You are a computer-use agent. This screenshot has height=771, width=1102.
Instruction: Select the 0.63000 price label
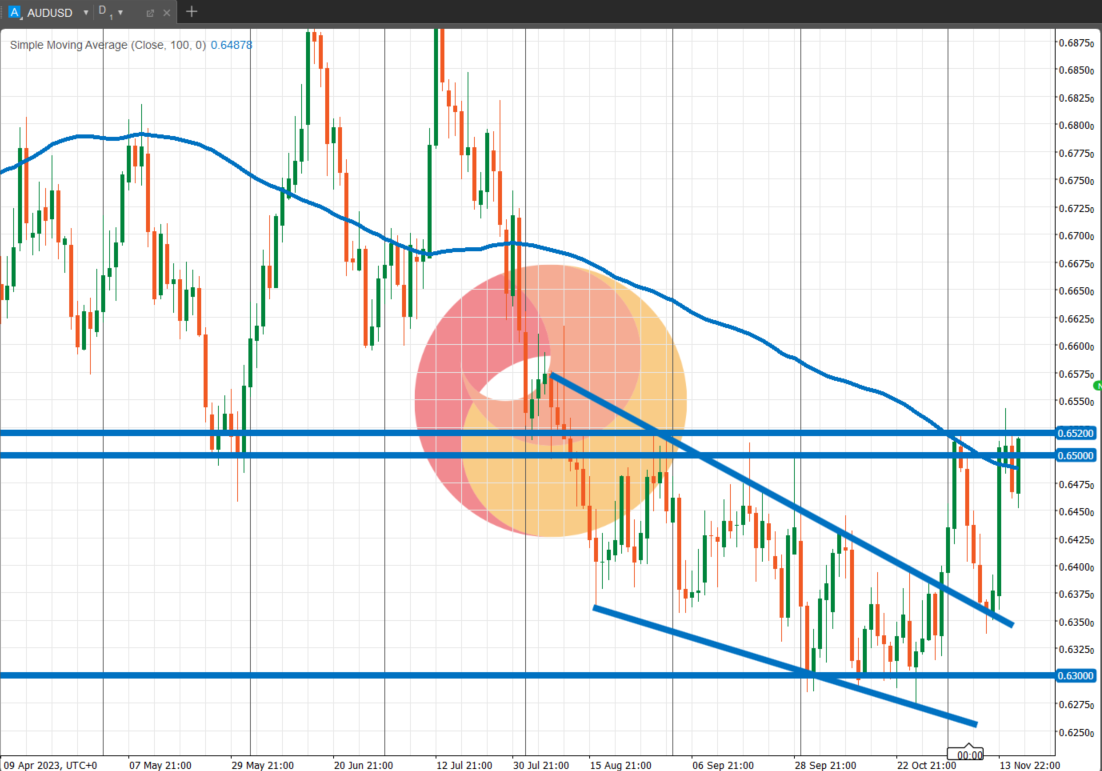(1075, 675)
